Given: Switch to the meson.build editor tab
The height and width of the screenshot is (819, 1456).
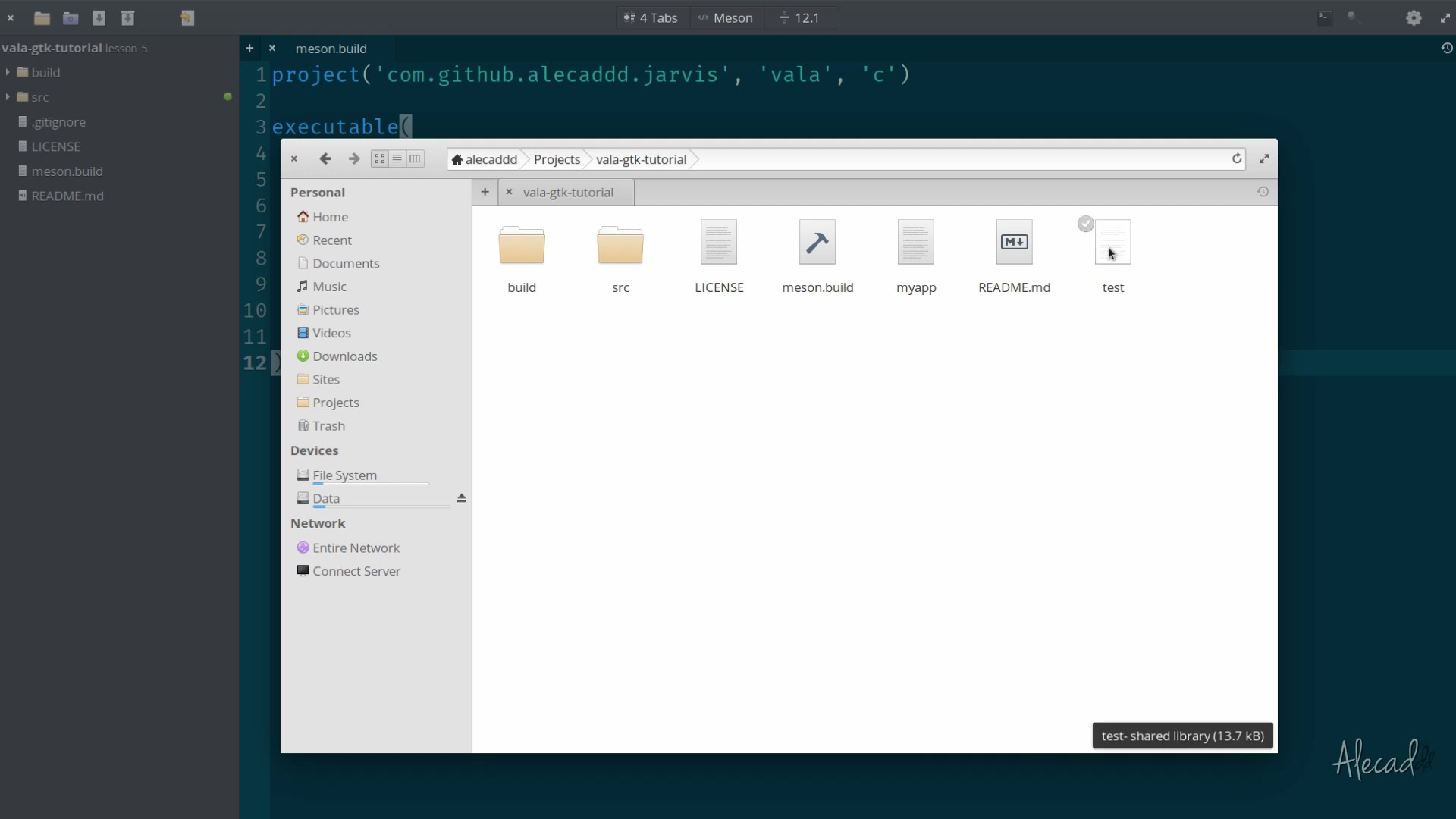Looking at the screenshot, I should coord(331,48).
